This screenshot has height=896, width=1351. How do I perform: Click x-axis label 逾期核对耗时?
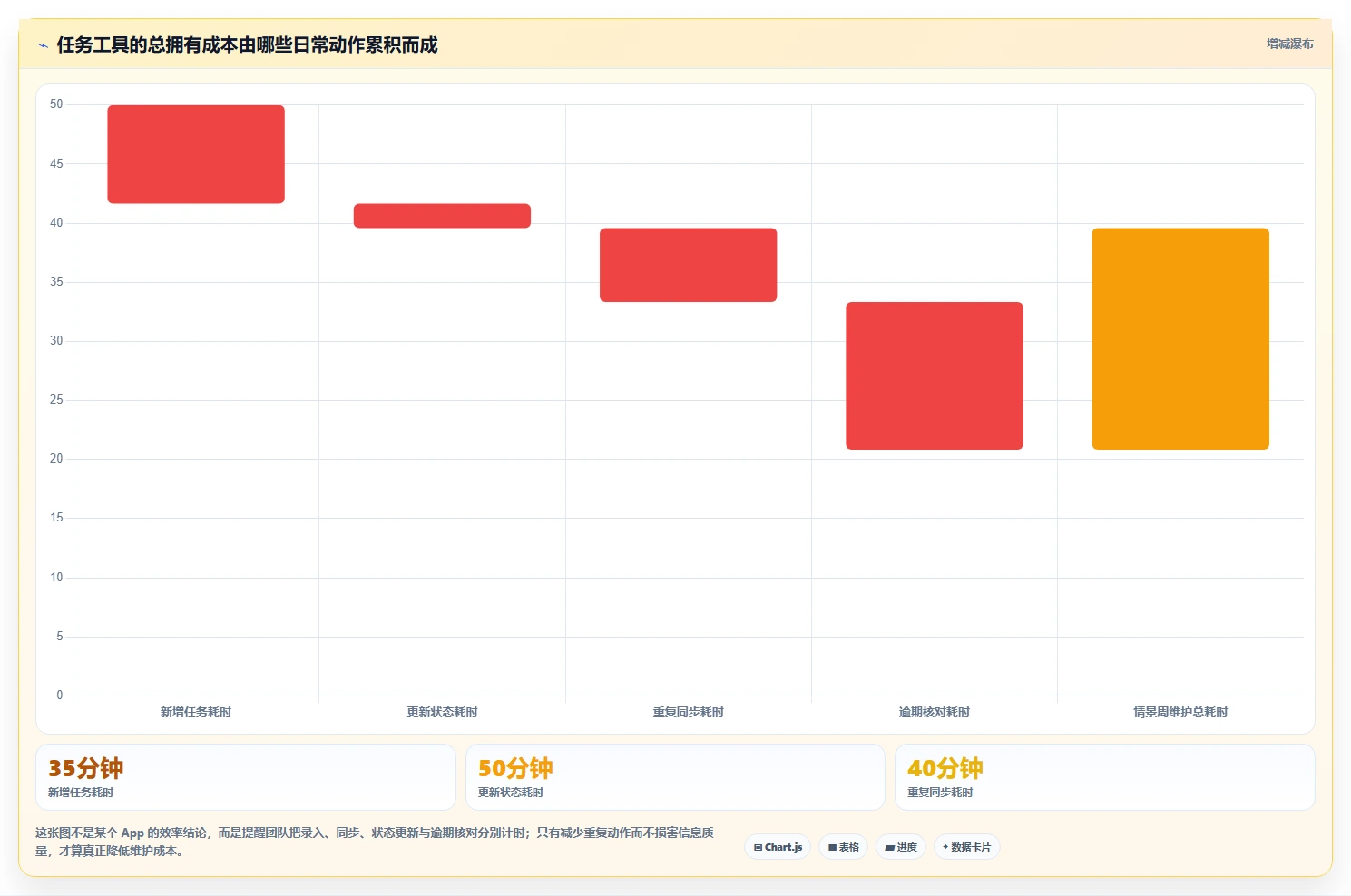935,712
